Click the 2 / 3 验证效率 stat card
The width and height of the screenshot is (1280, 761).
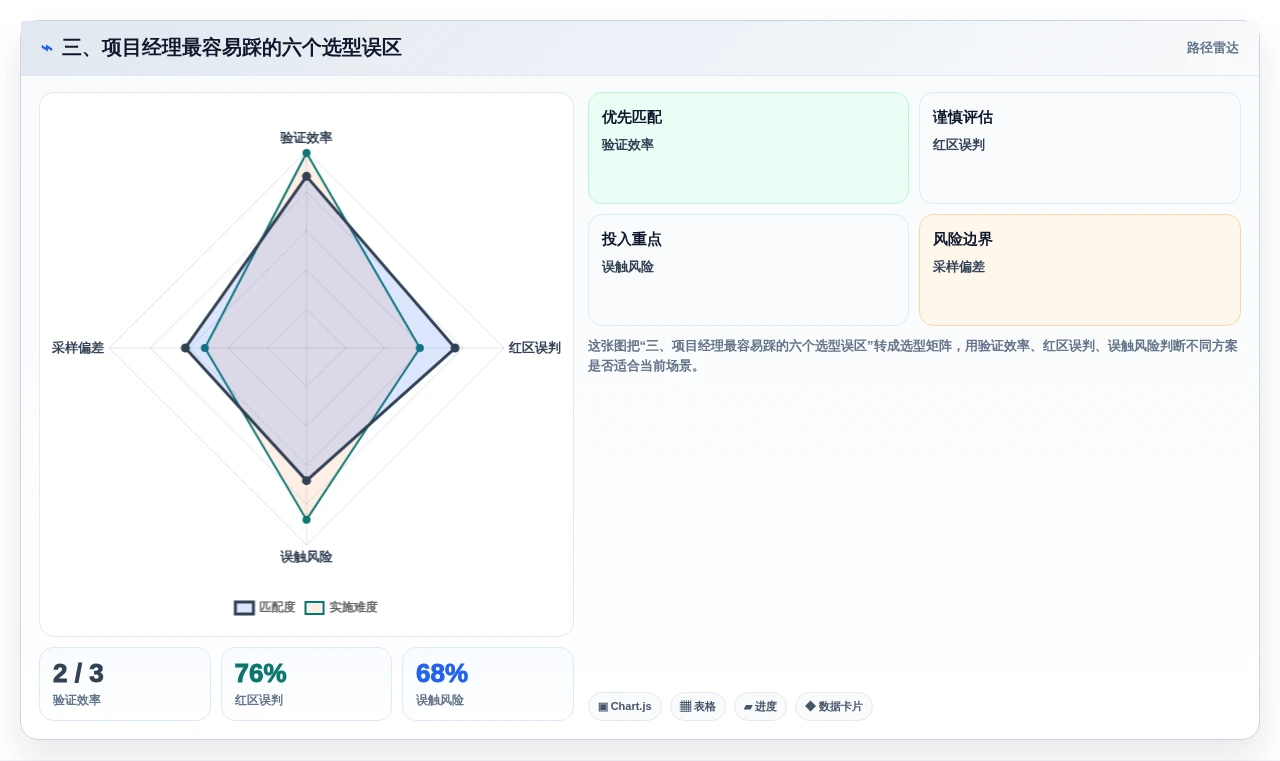tap(125, 684)
